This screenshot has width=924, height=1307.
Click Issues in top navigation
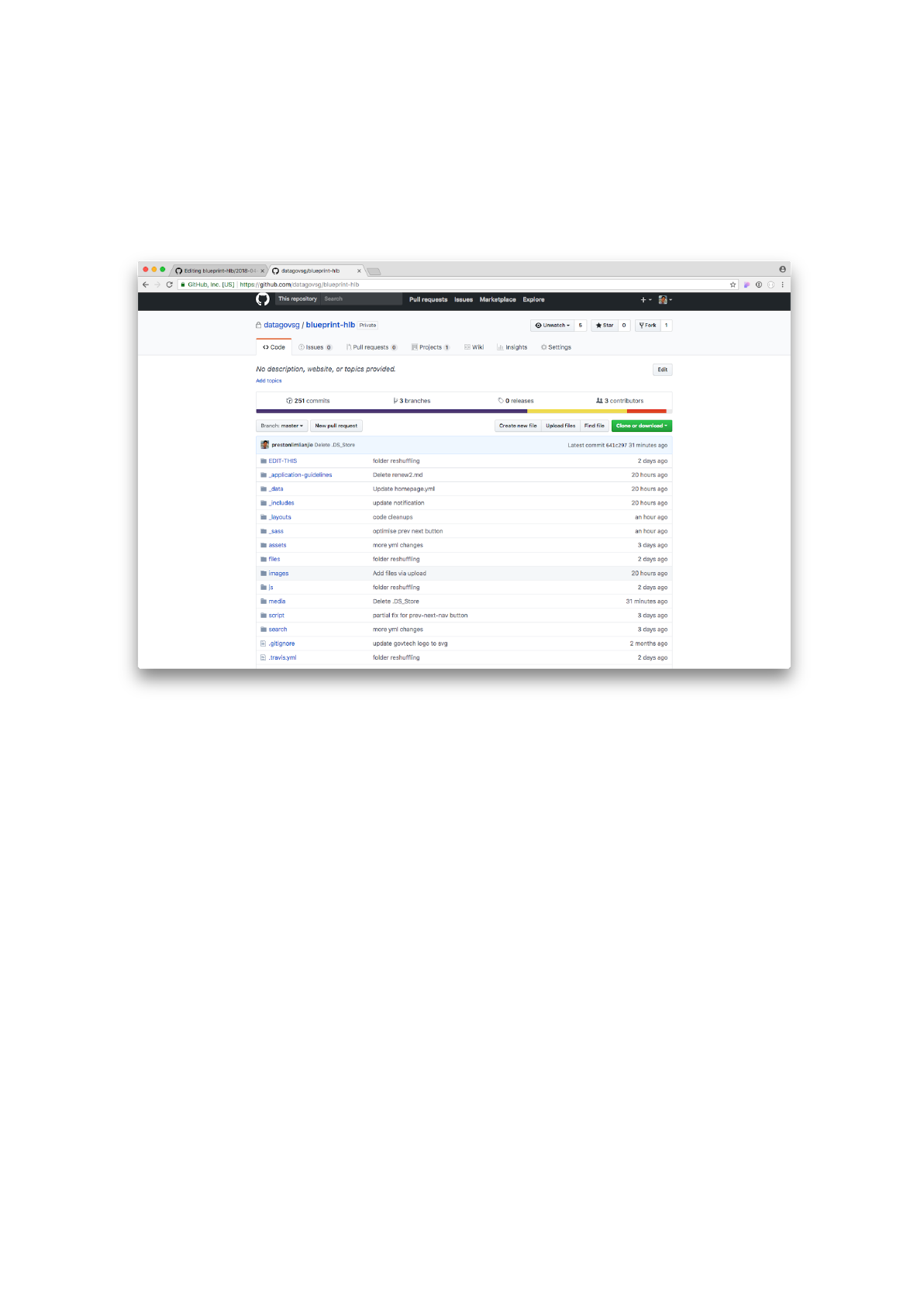tap(464, 299)
